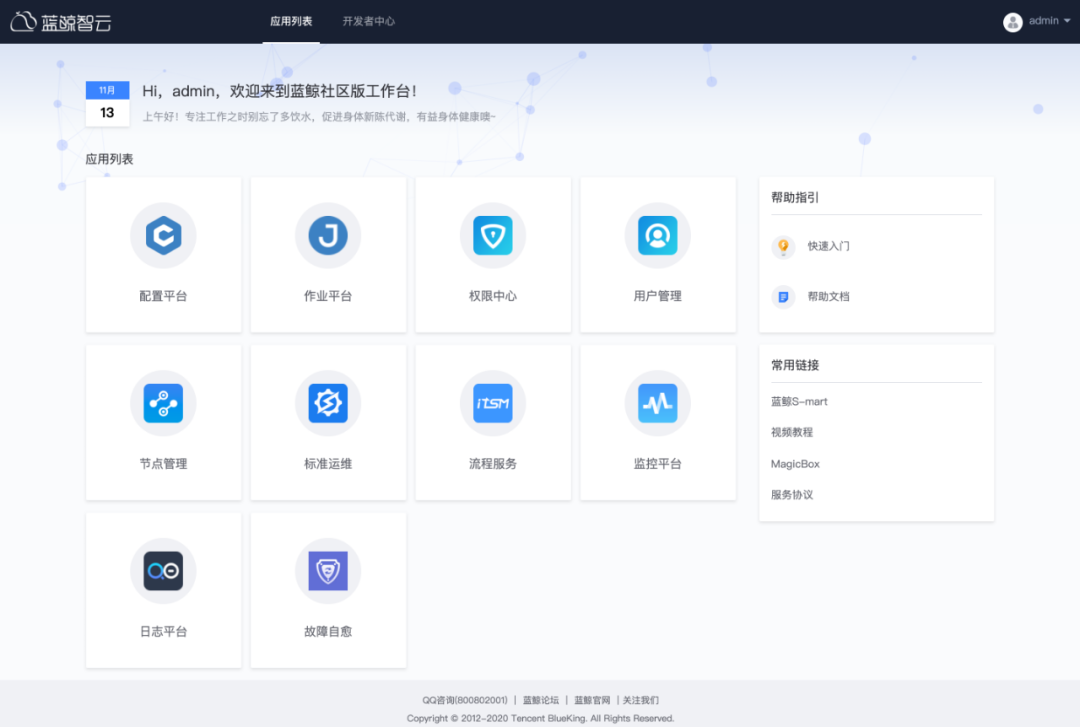The height and width of the screenshot is (727, 1080).
Task: Open the 流程服务 ITSM icon
Action: (x=492, y=403)
